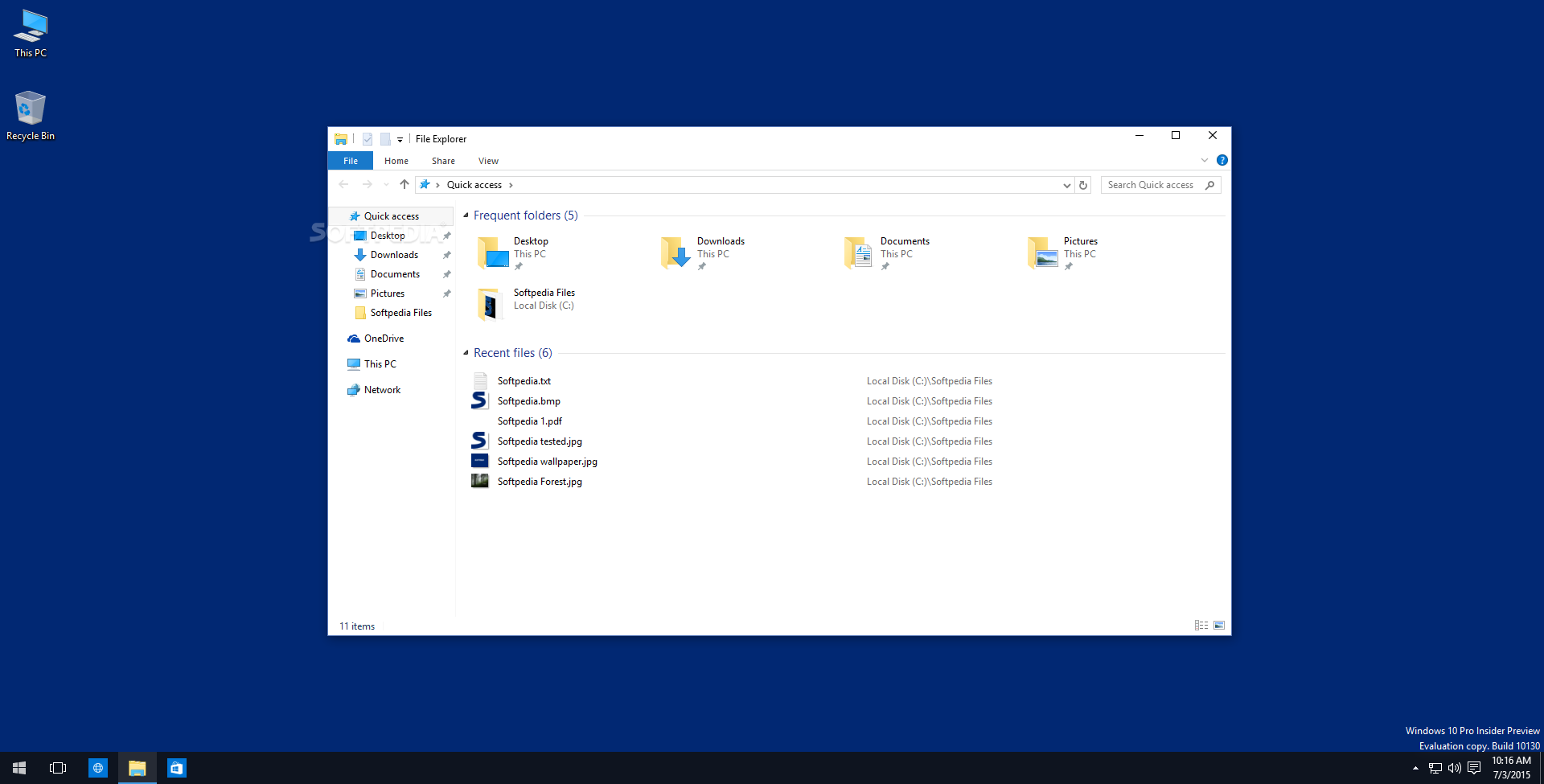Refresh the Quick access view
The image size is (1544, 784).
coord(1083,185)
